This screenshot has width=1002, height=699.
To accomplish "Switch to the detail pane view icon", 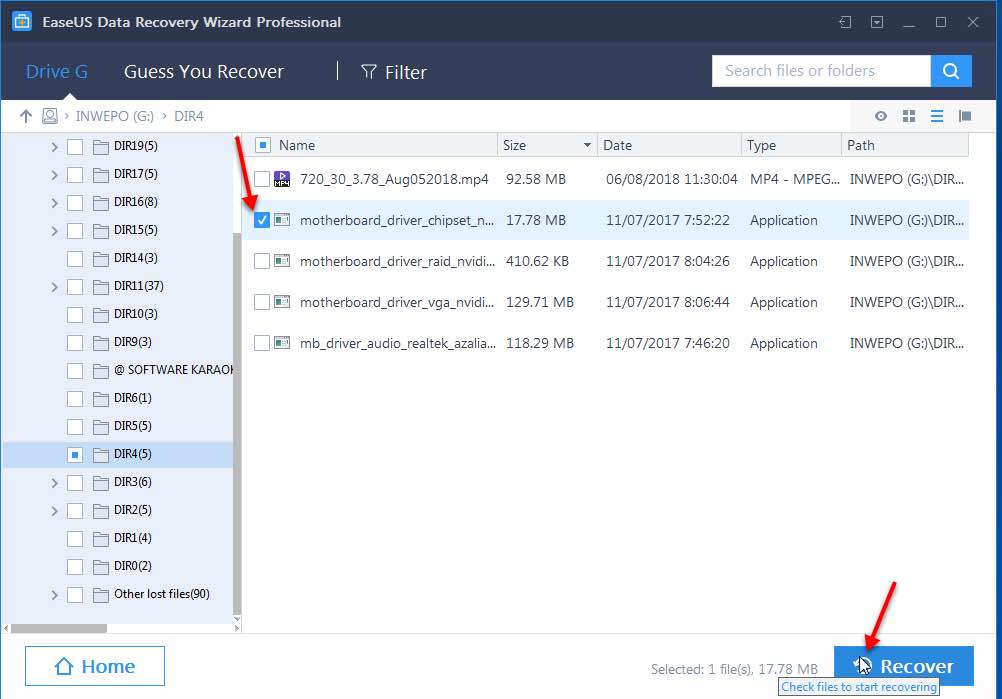I will tap(965, 116).
